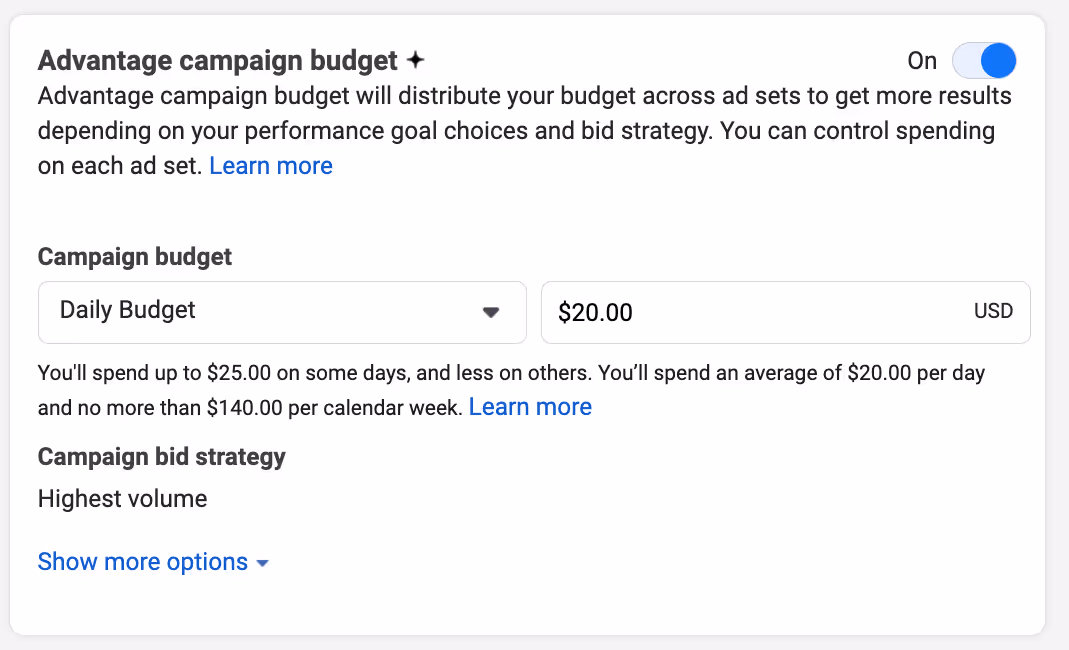This screenshot has height=650, width=1069.
Task: Click the Campaign budget section label
Action: (x=135, y=257)
